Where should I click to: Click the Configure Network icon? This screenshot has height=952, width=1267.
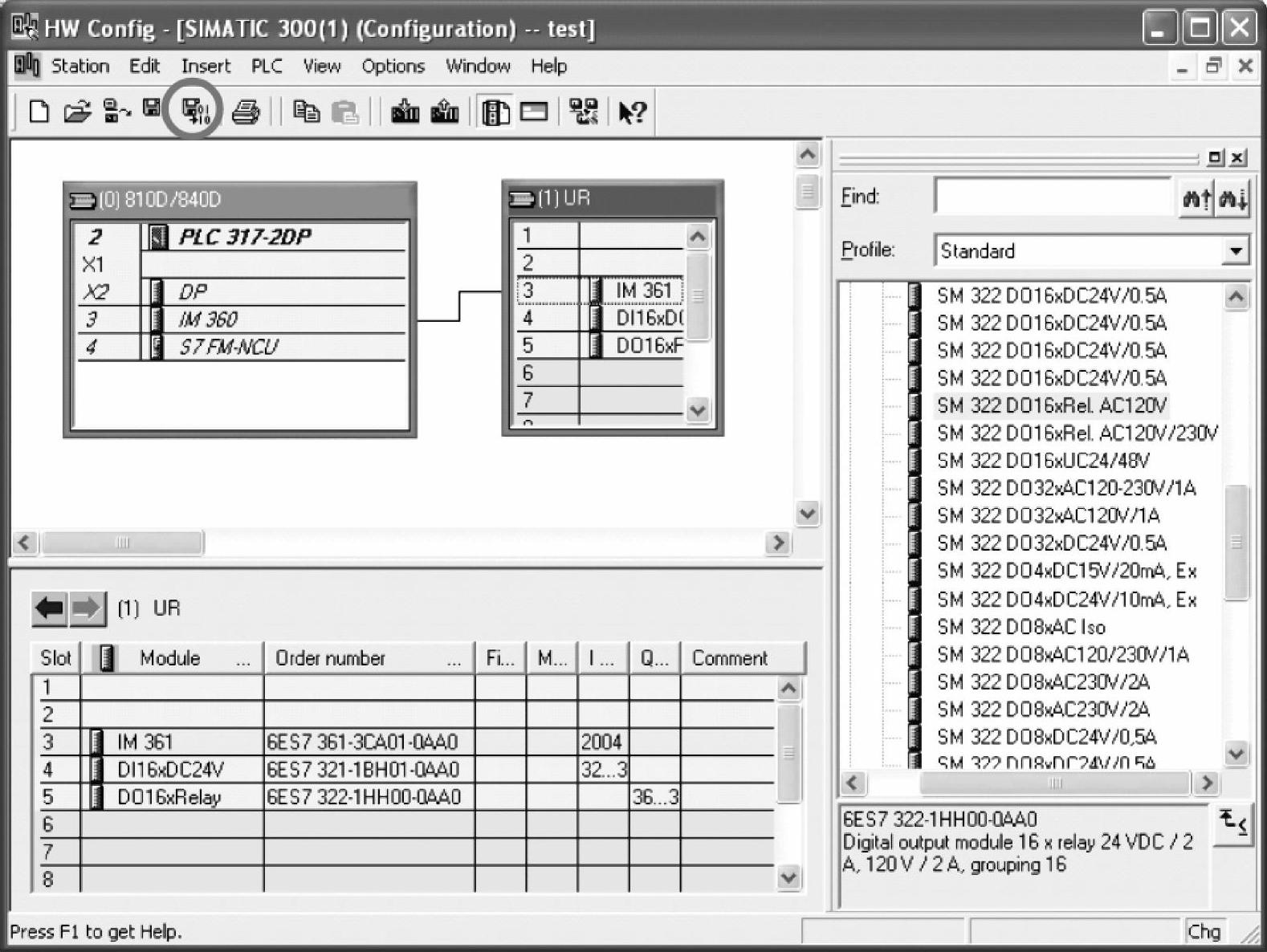(x=584, y=112)
